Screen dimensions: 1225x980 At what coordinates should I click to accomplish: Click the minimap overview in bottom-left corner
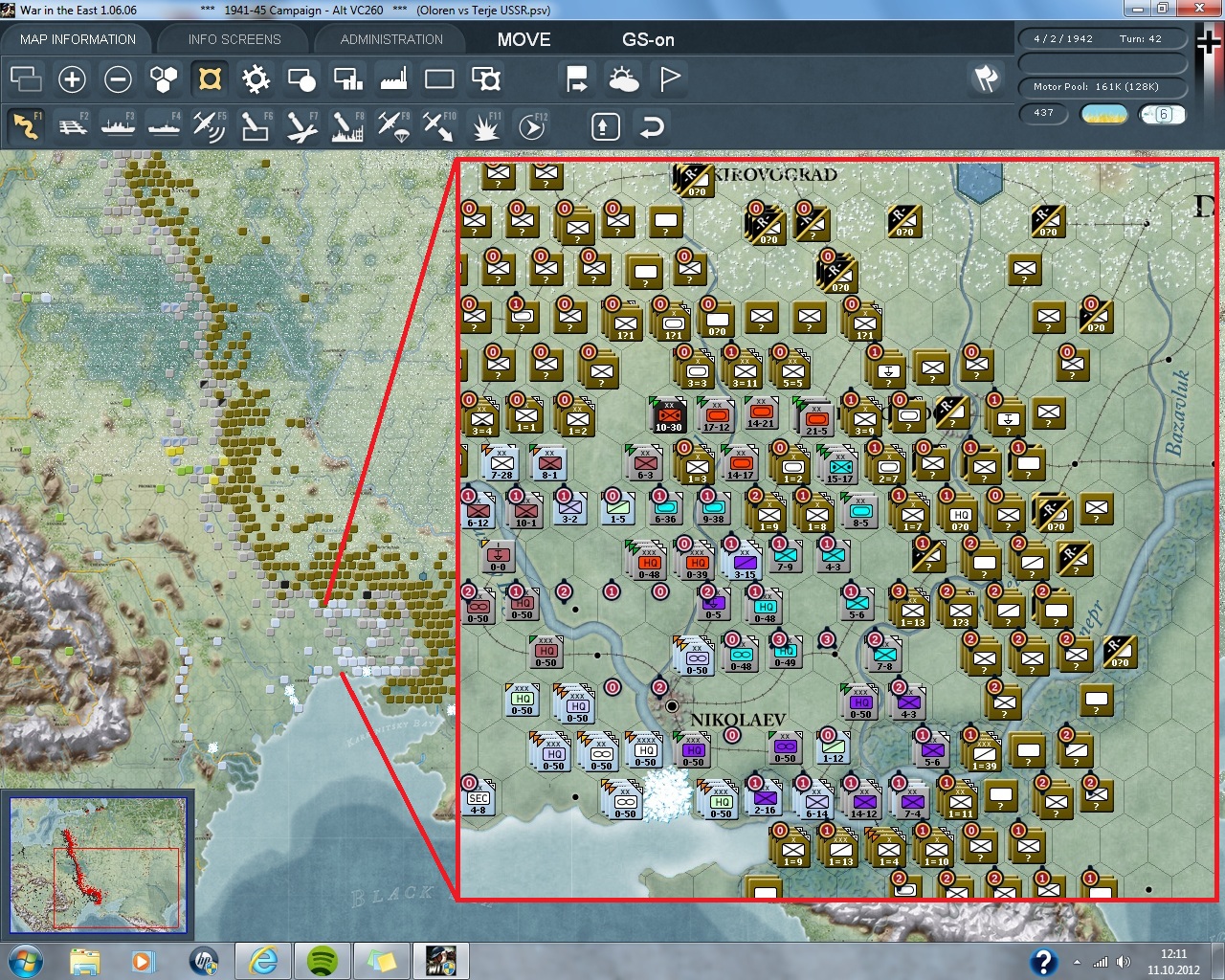98,864
